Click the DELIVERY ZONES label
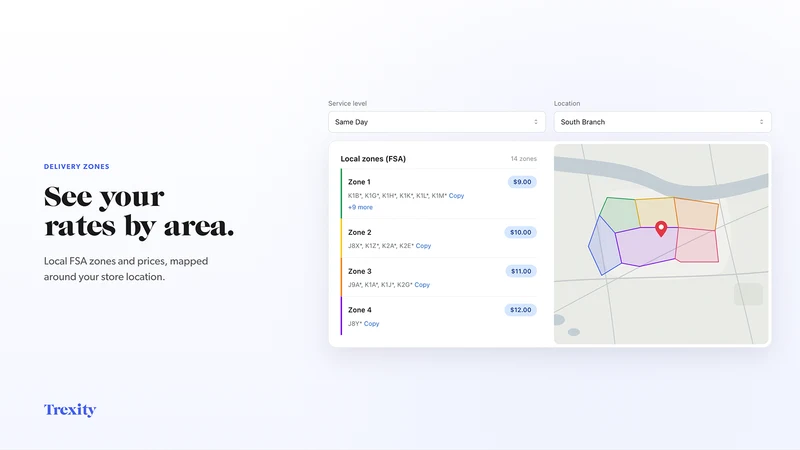This screenshot has width=800, height=450. point(77,166)
